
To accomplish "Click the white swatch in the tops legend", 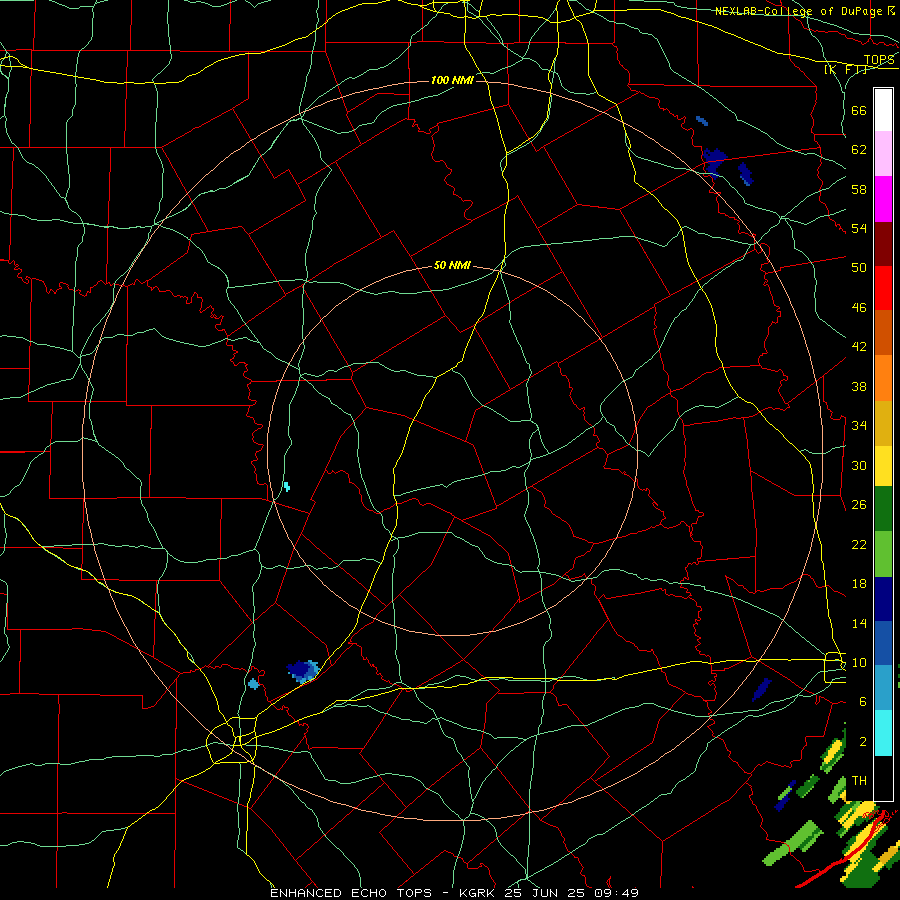I will coord(883,110).
